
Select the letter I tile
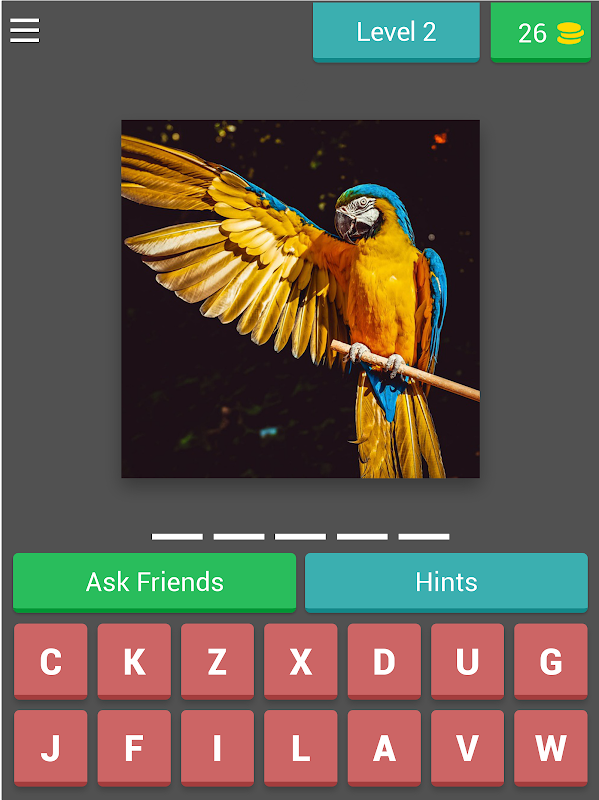[x=217, y=748]
